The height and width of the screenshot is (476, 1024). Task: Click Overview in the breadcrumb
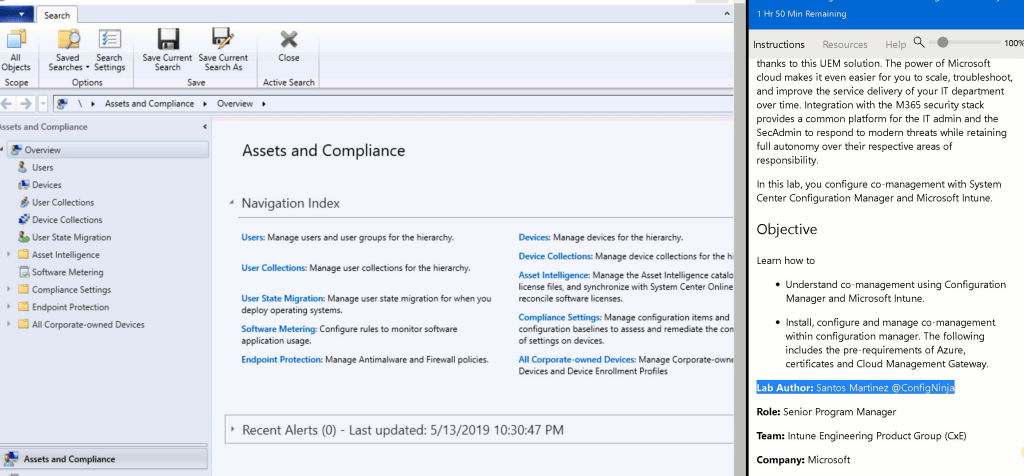(235, 104)
